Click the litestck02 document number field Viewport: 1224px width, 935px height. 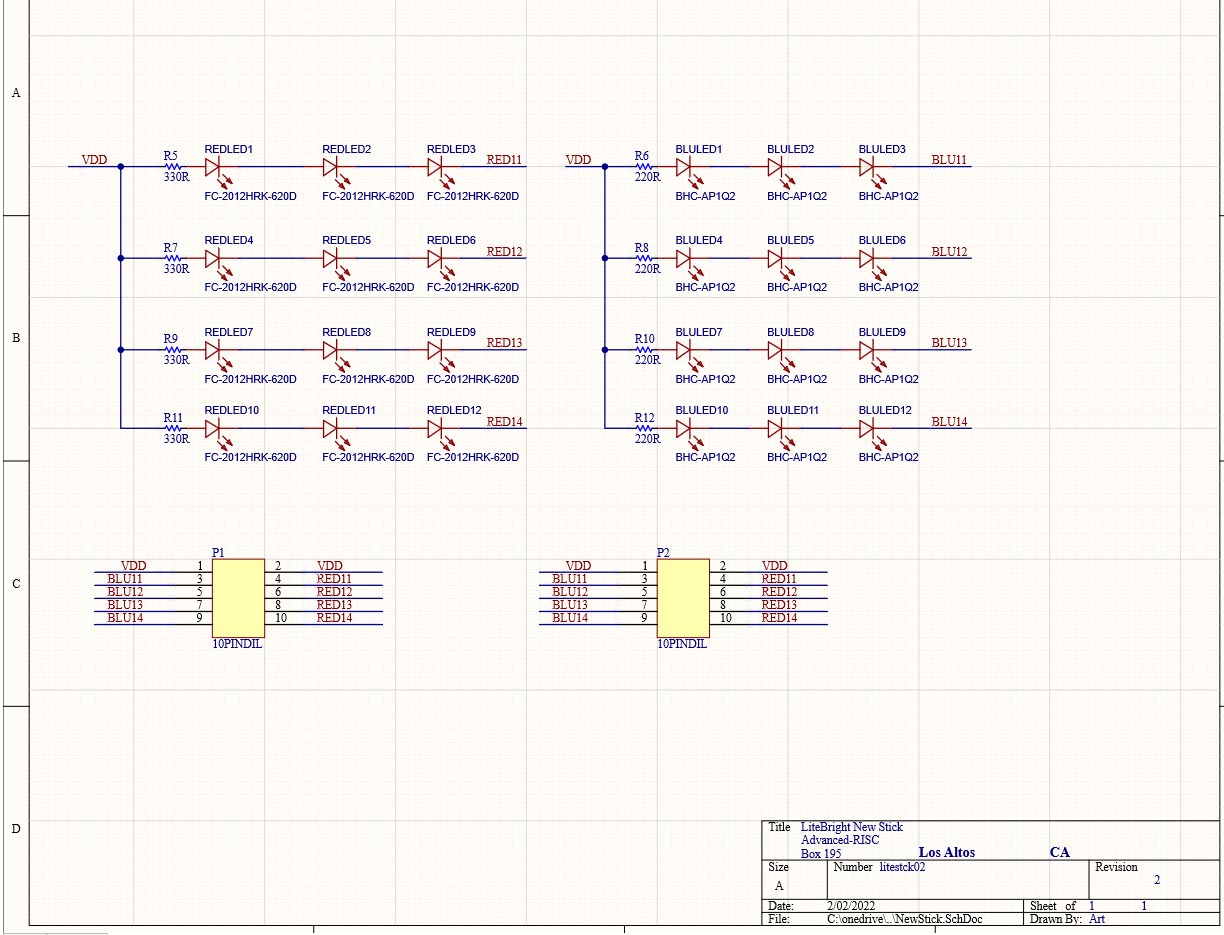point(902,868)
